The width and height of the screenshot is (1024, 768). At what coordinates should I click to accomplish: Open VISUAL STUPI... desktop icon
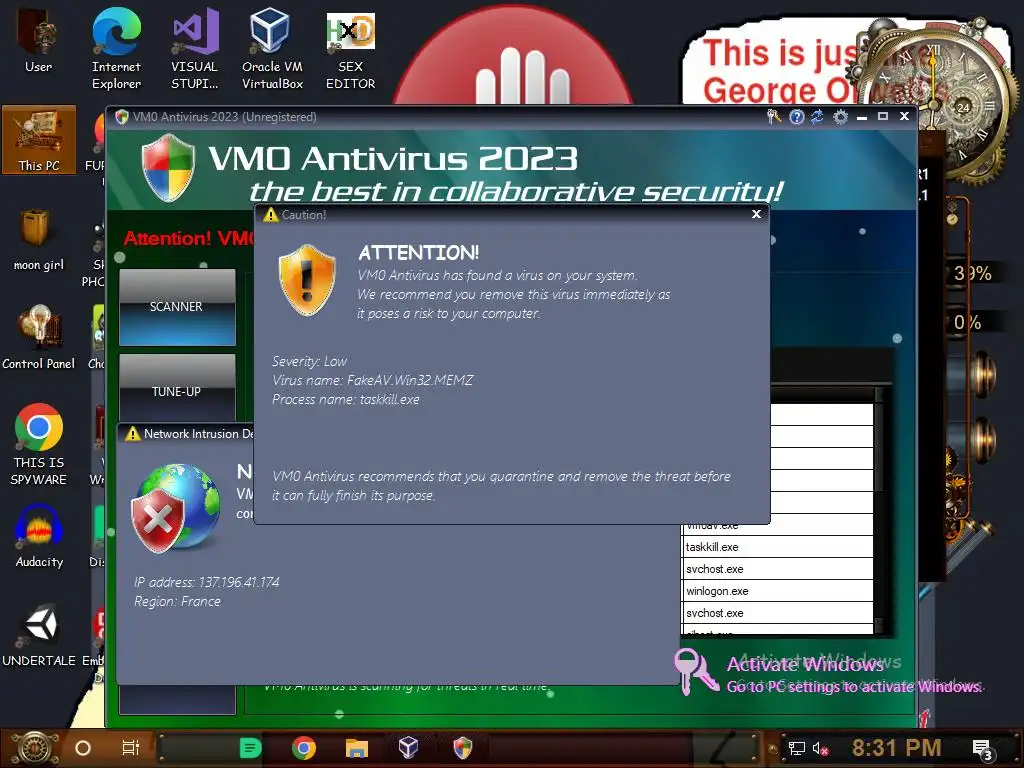pos(195,48)
